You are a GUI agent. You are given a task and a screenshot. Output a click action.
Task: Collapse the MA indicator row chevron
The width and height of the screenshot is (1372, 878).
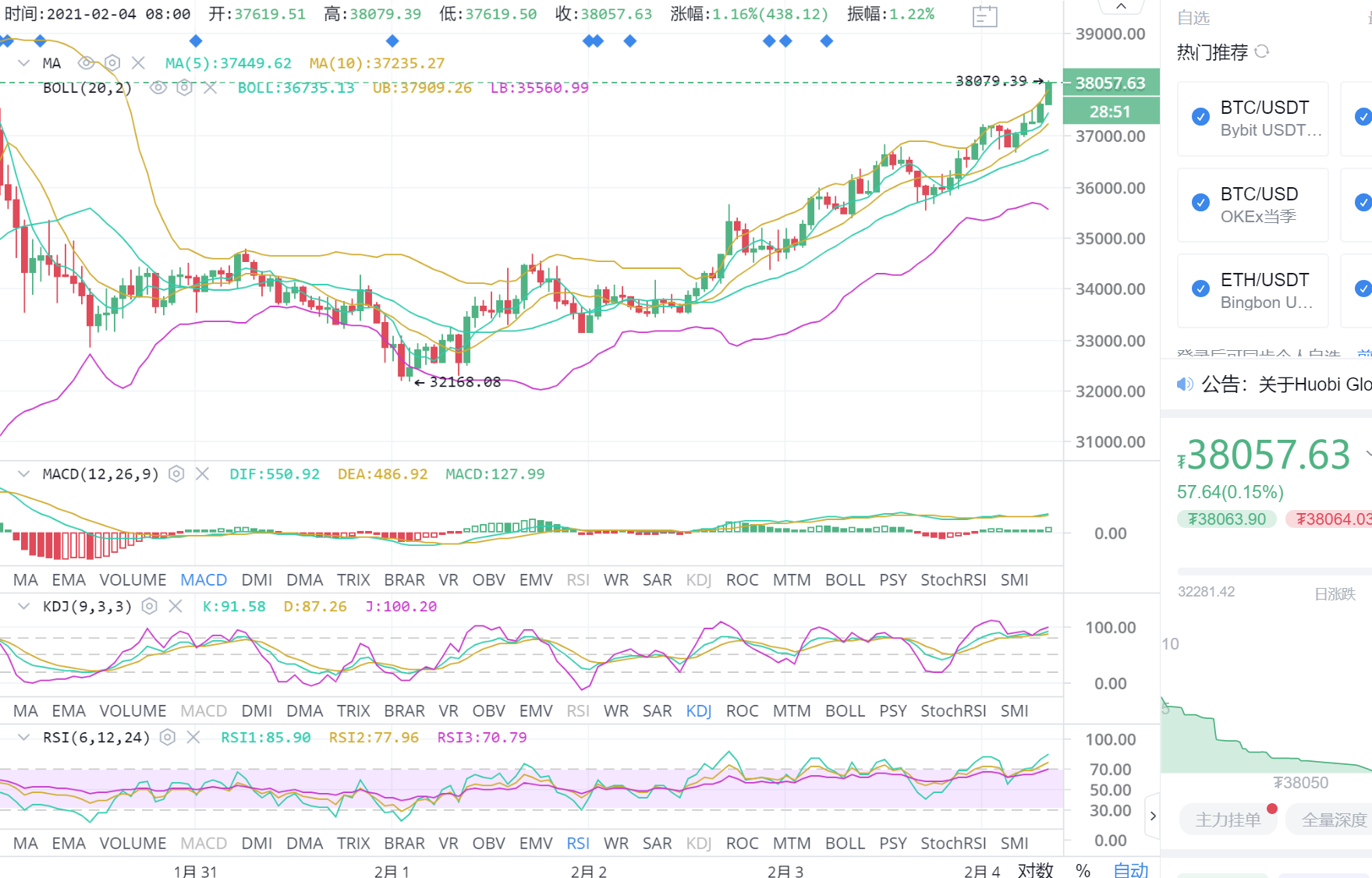(22, 62)
